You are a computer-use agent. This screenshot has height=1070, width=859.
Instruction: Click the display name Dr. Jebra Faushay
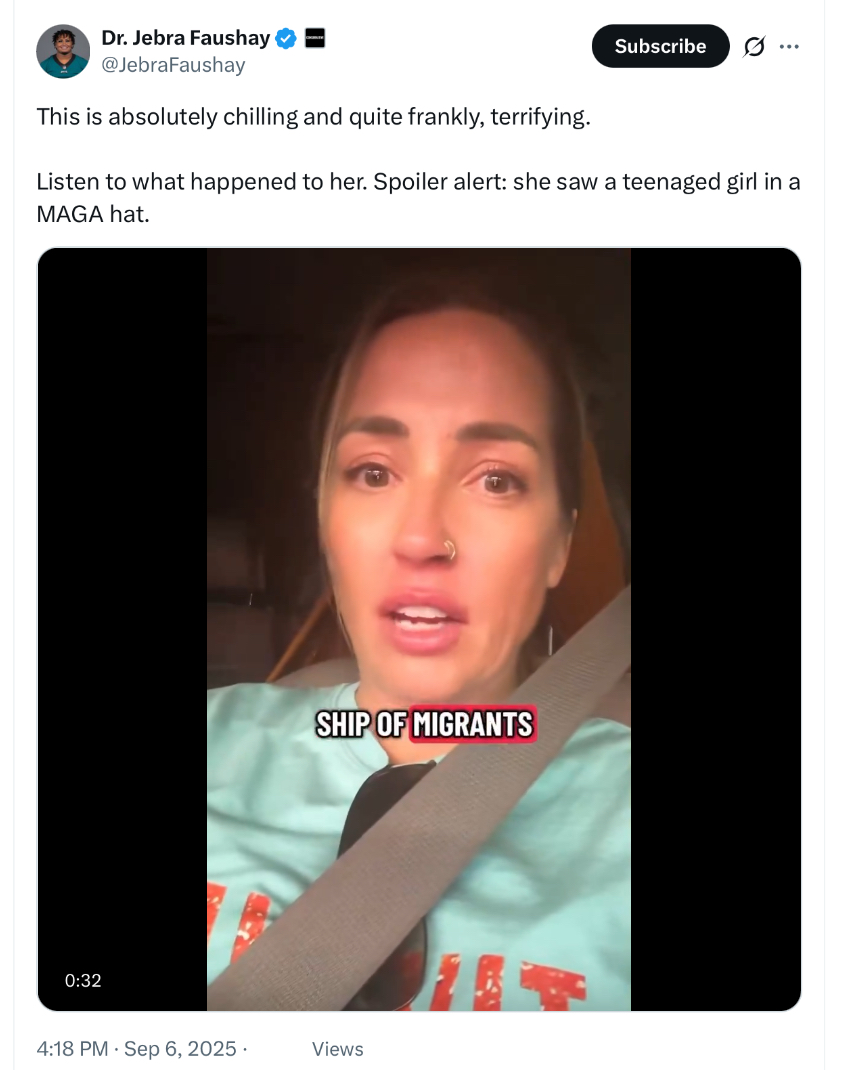(x=186, y=38)
